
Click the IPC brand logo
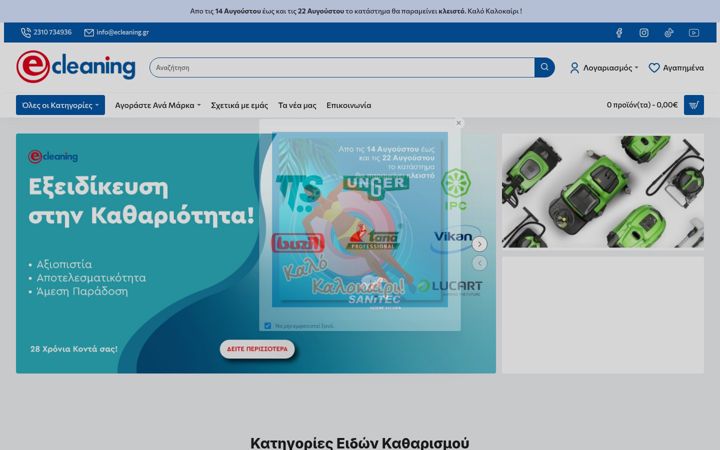456,190
